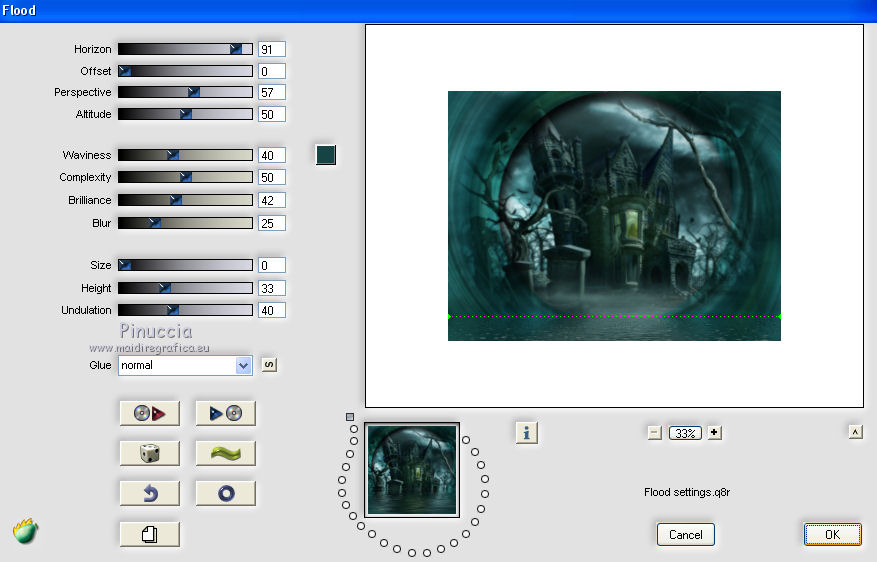Click the Flaming Pear logo icon
877x562 pixels.
[x=26, y=531]
